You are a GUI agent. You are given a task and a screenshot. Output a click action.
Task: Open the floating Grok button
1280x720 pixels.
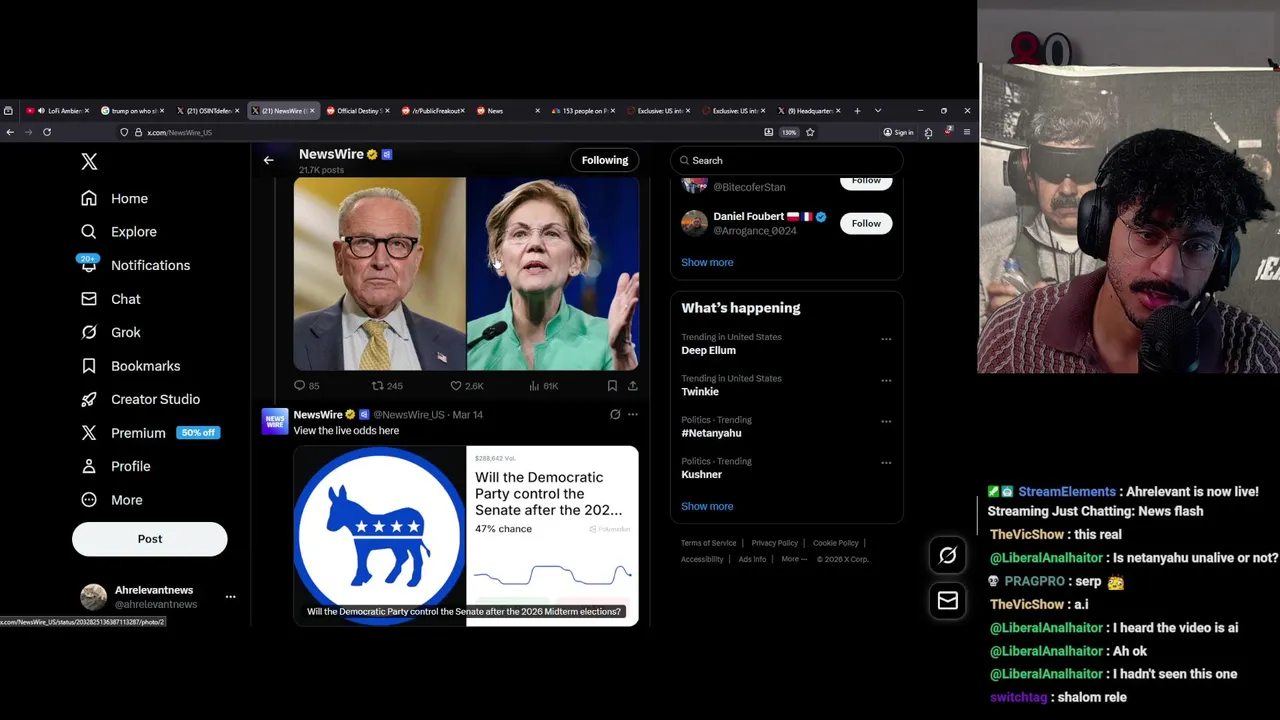948,555
